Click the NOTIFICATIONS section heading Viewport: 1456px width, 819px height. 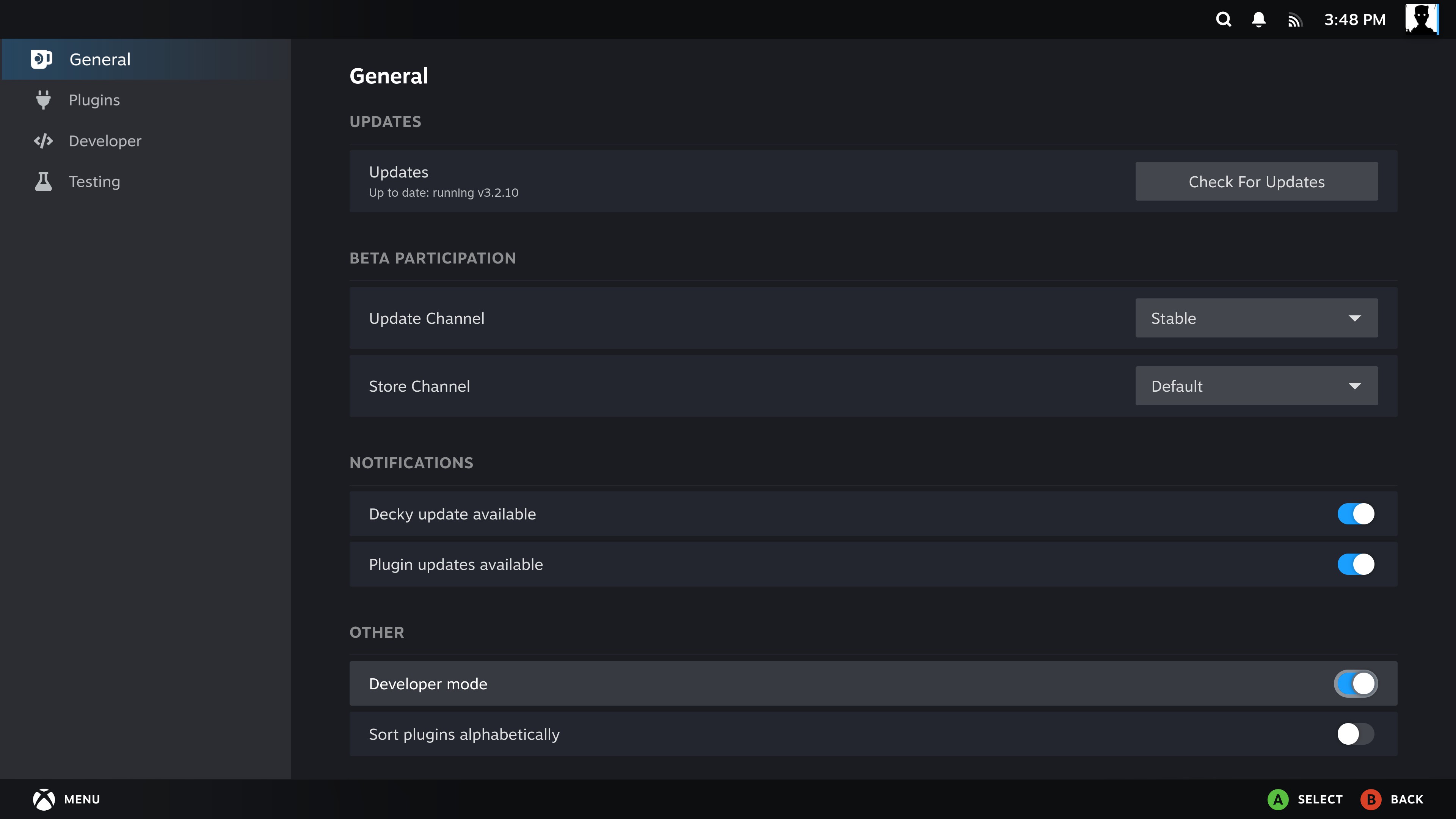click(x=411, y=463)
